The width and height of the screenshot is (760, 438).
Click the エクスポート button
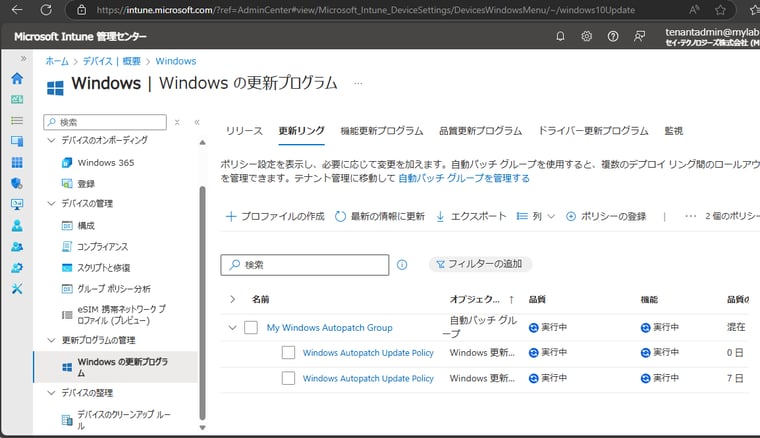471,216
